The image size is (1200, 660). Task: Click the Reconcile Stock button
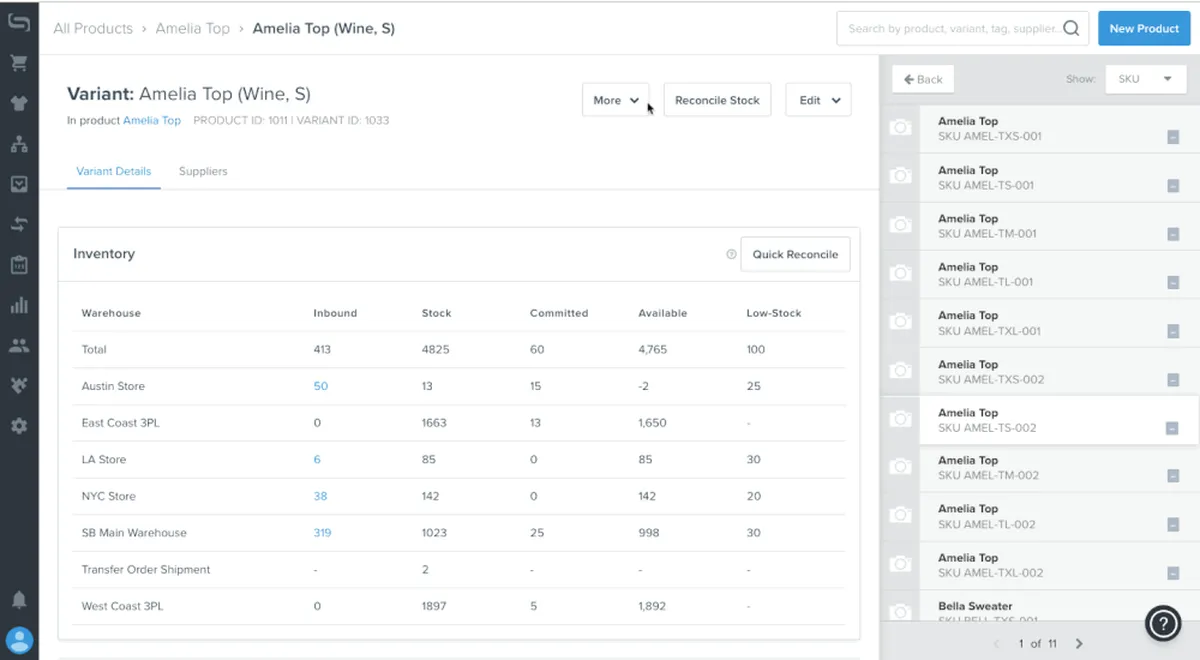pyautogui.click(x=717, y=100)
